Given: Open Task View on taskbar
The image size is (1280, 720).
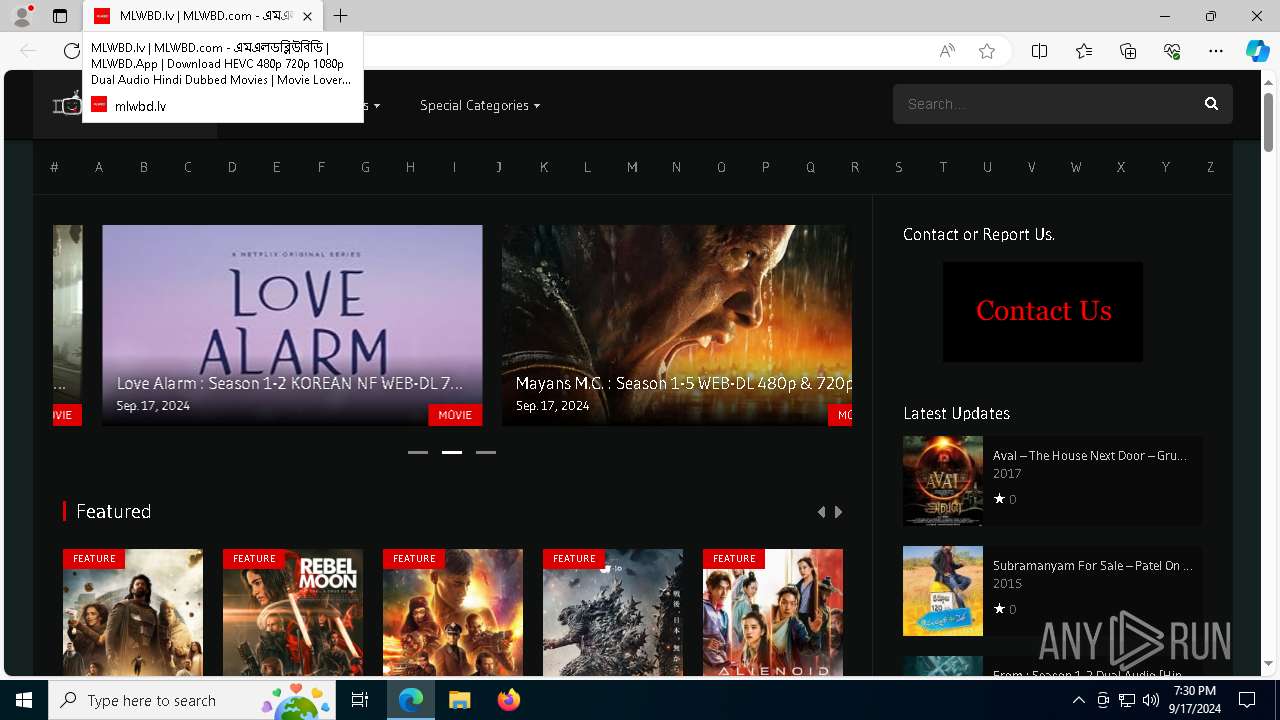Looking at the screenshot, I should click(360, 700).
